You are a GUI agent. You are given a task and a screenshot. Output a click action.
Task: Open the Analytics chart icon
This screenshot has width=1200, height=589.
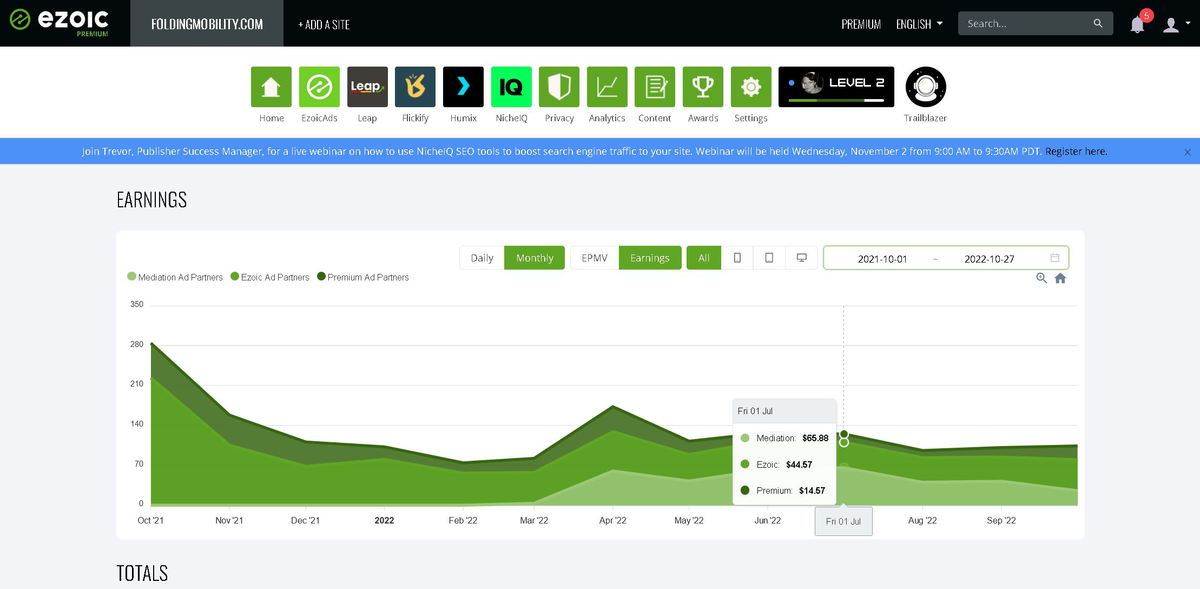point(607,87)
